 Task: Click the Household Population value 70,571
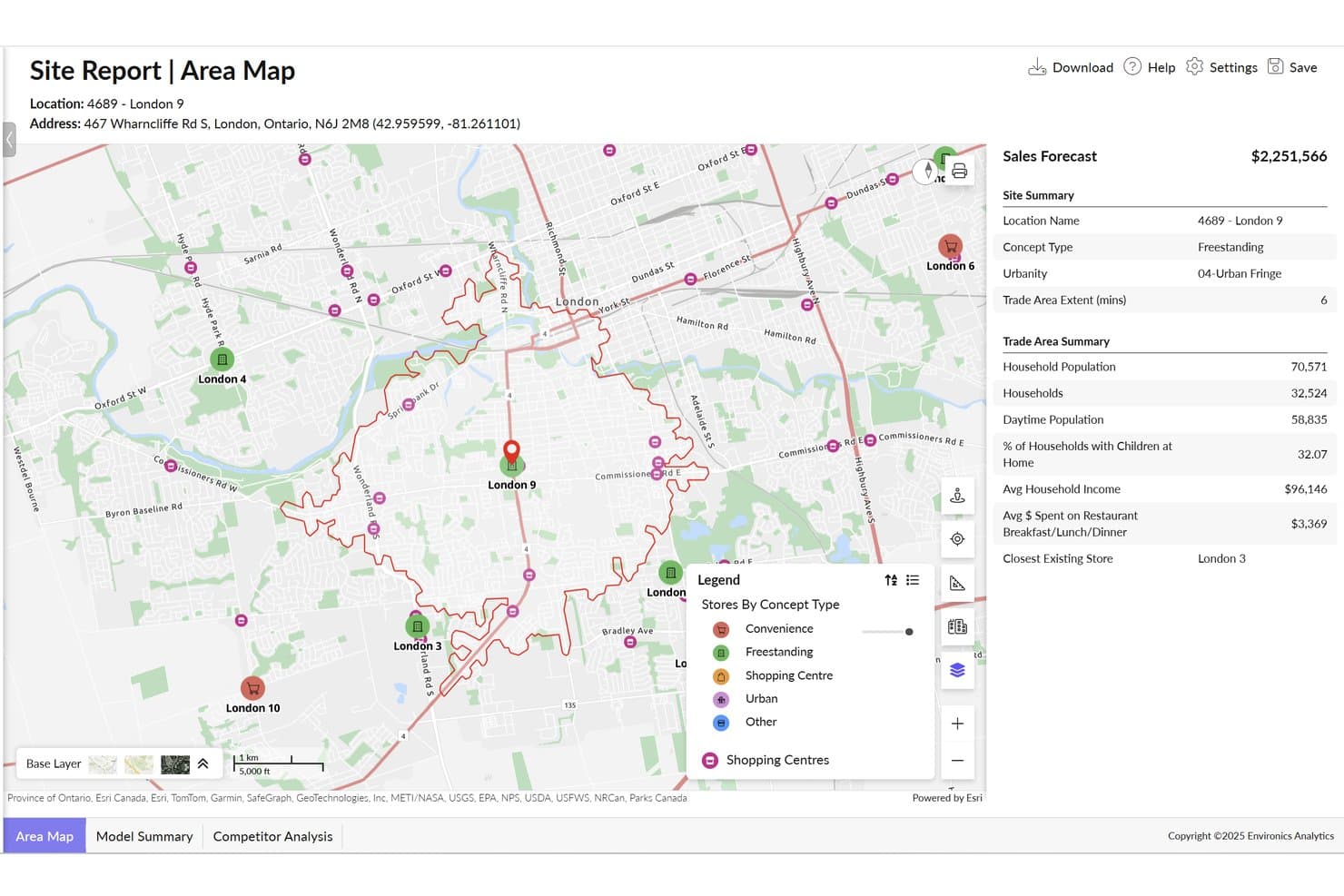1309,367
